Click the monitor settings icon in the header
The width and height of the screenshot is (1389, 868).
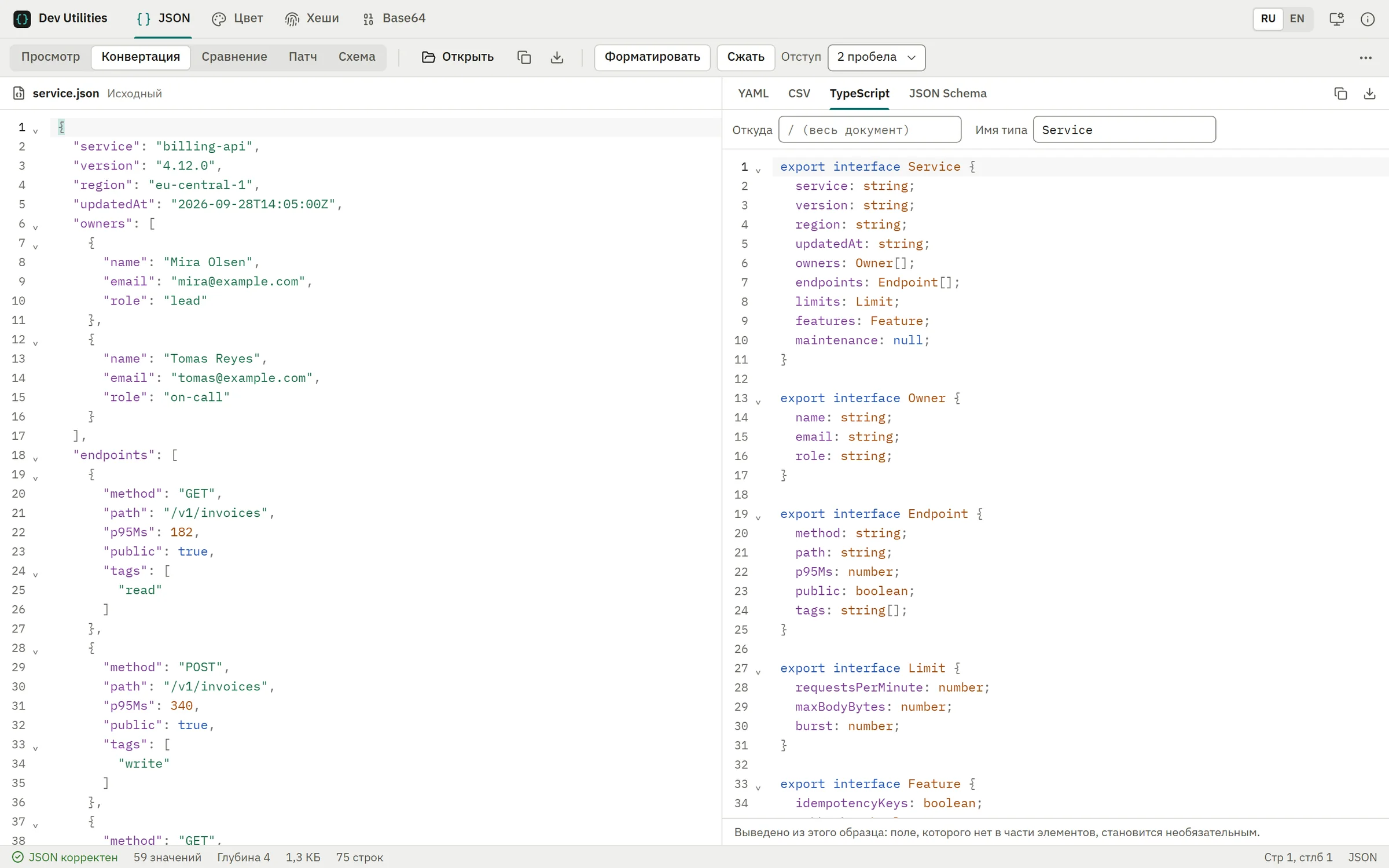click(1336, 19)
